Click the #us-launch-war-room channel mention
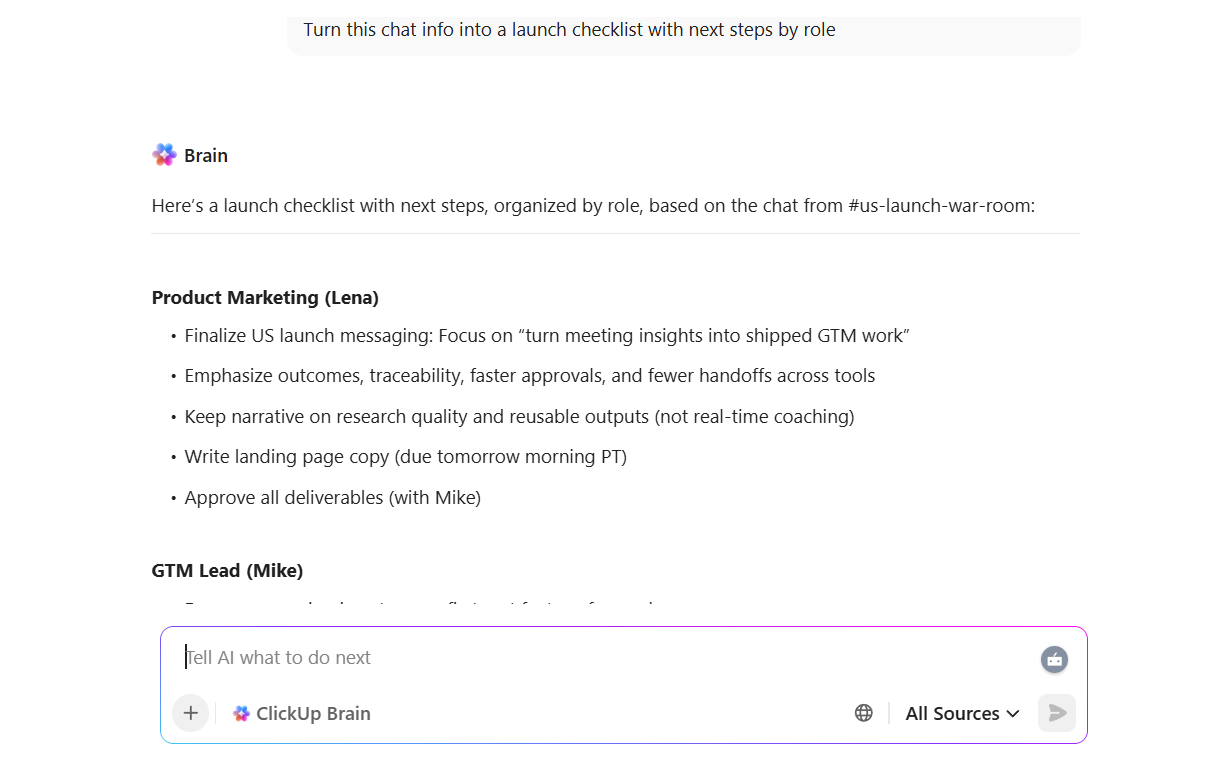1225x763 pixels. pos(940,206)
